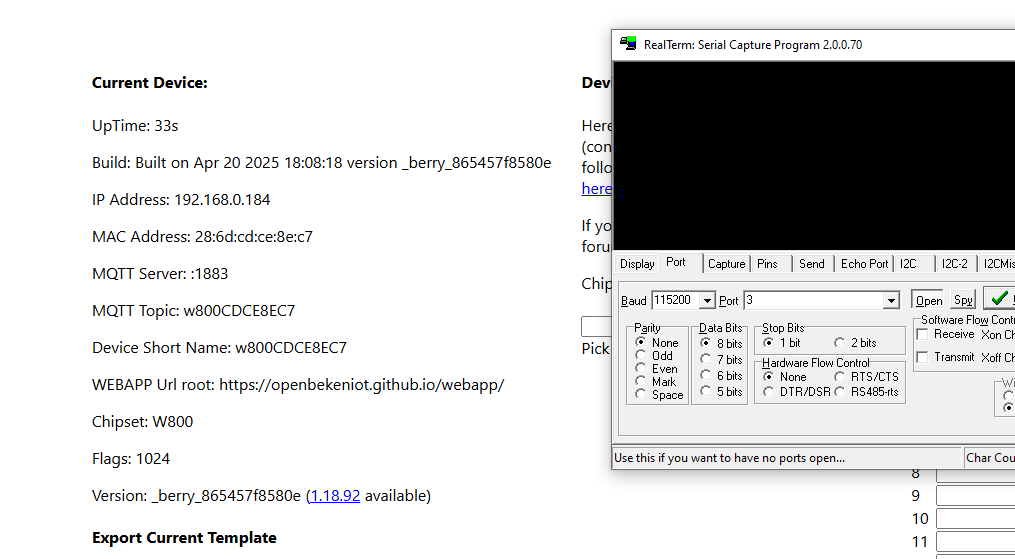The height and width of the screenshot is (559, 1015).
Task: Switch to the I2C-2 tab
Action: pyautogui.click(x=955, y=263)
